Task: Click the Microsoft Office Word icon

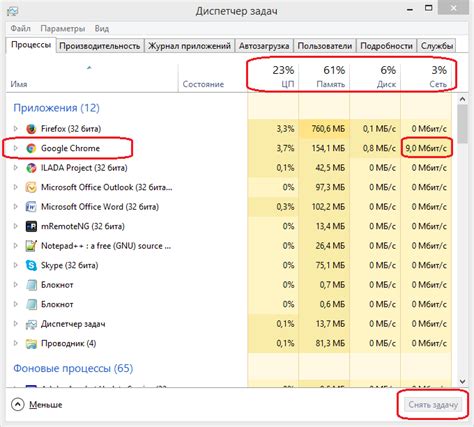Action: click(31, 207)
